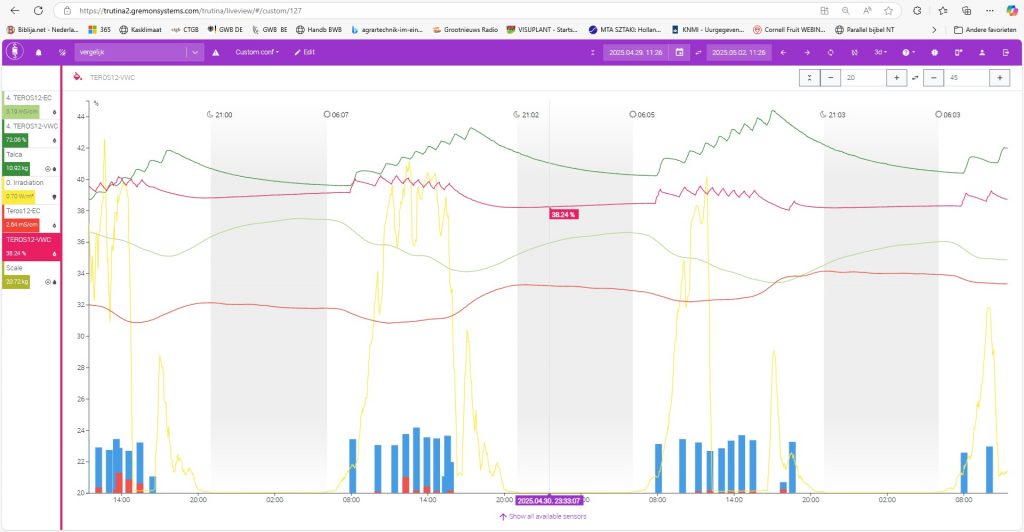Click the 2025.04.30. 23:33:07 cursor timestamp
The width and height of the screenshot is (1024, 532).
549,501
